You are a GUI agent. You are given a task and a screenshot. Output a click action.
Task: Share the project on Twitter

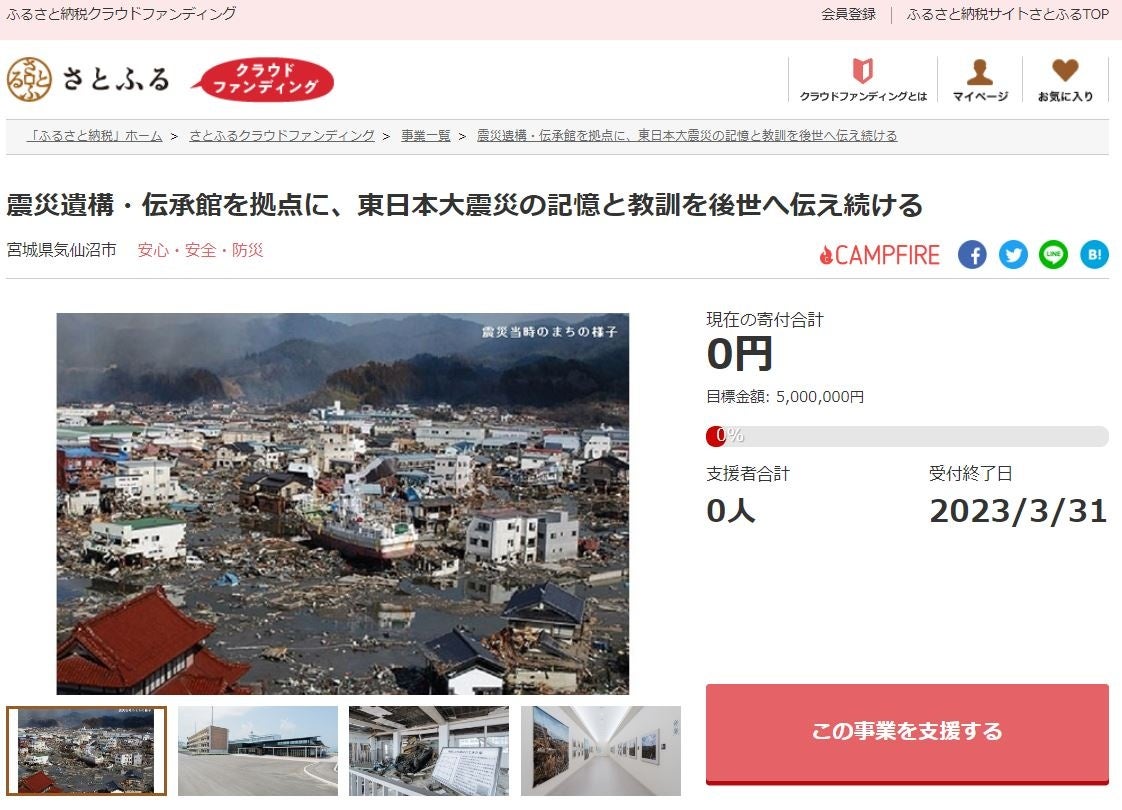pyautogui.click(x=1013, y=255)
